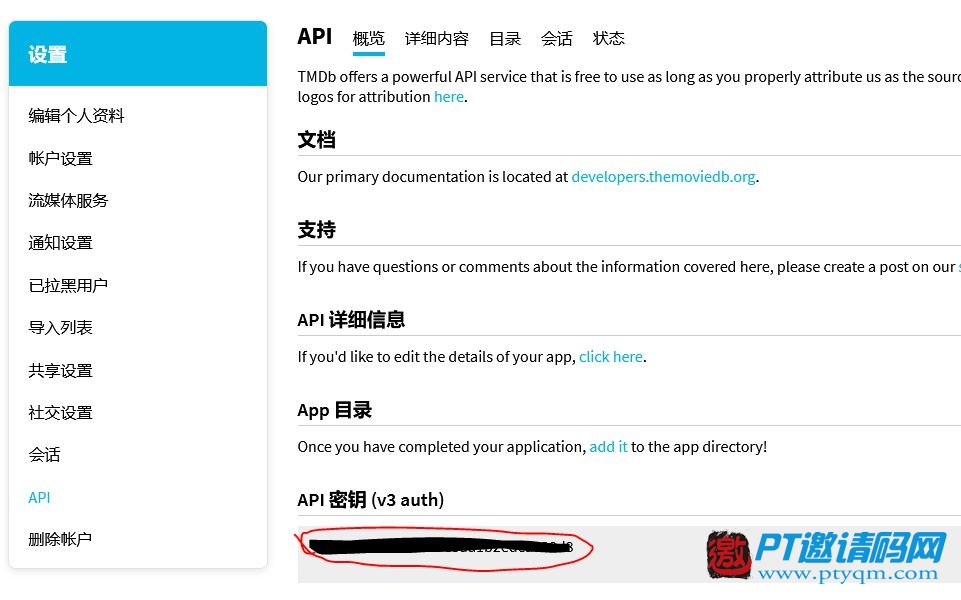Switch to the 概览 tab
The height and width of the screenshot is (600, 961).
pos(368,39)
